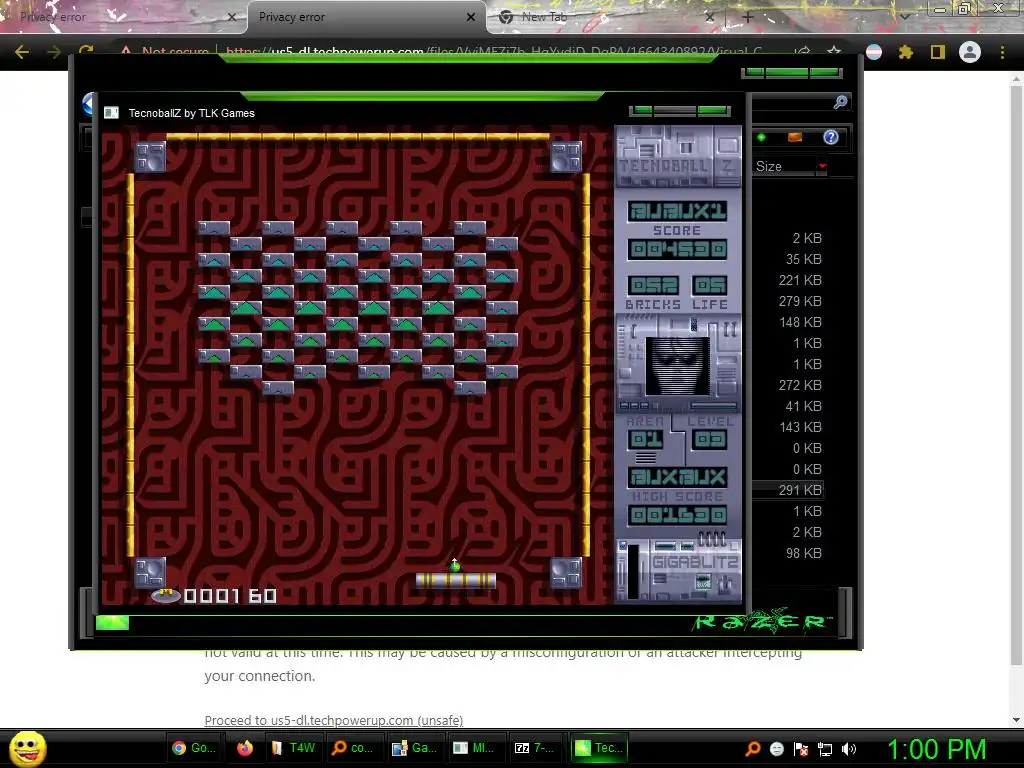The height and width of the screenshot is (768, 1024).
Task: Click the volume speaker tray icon
Action: point(848,749)
